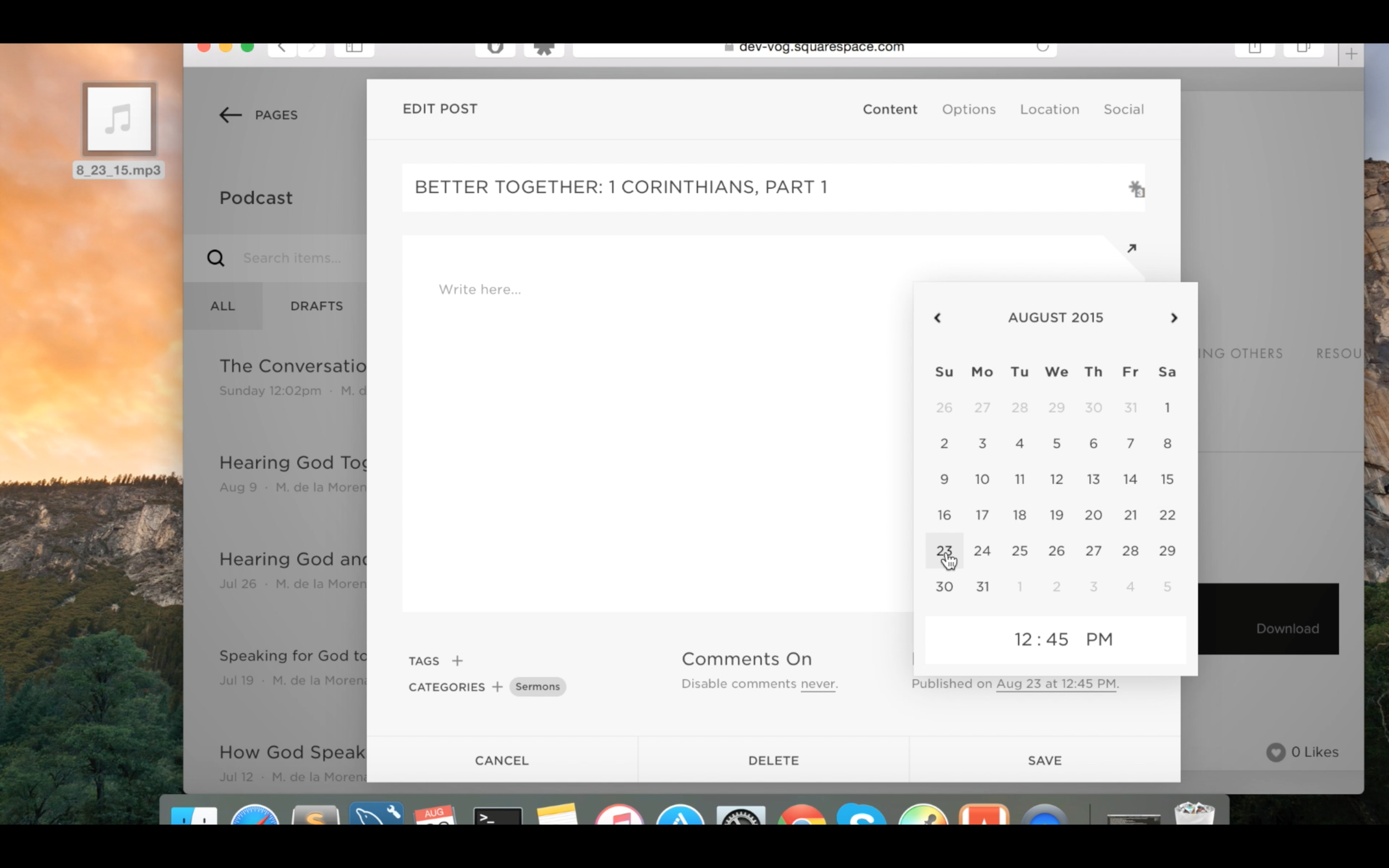Open a new Safari tab
This screenshot has height=868, width=1389.
pos(1351,54)
